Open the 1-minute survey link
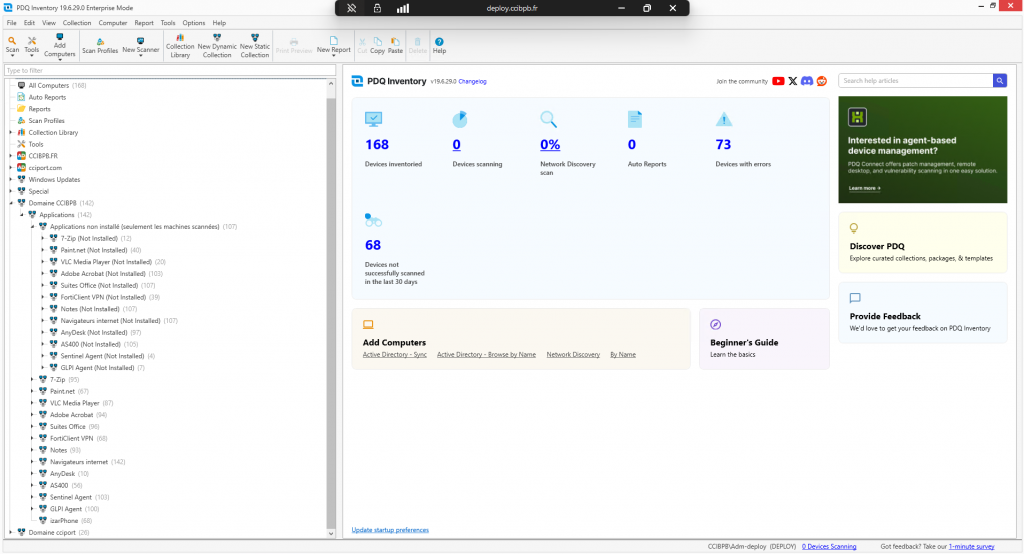 point(972,547)
